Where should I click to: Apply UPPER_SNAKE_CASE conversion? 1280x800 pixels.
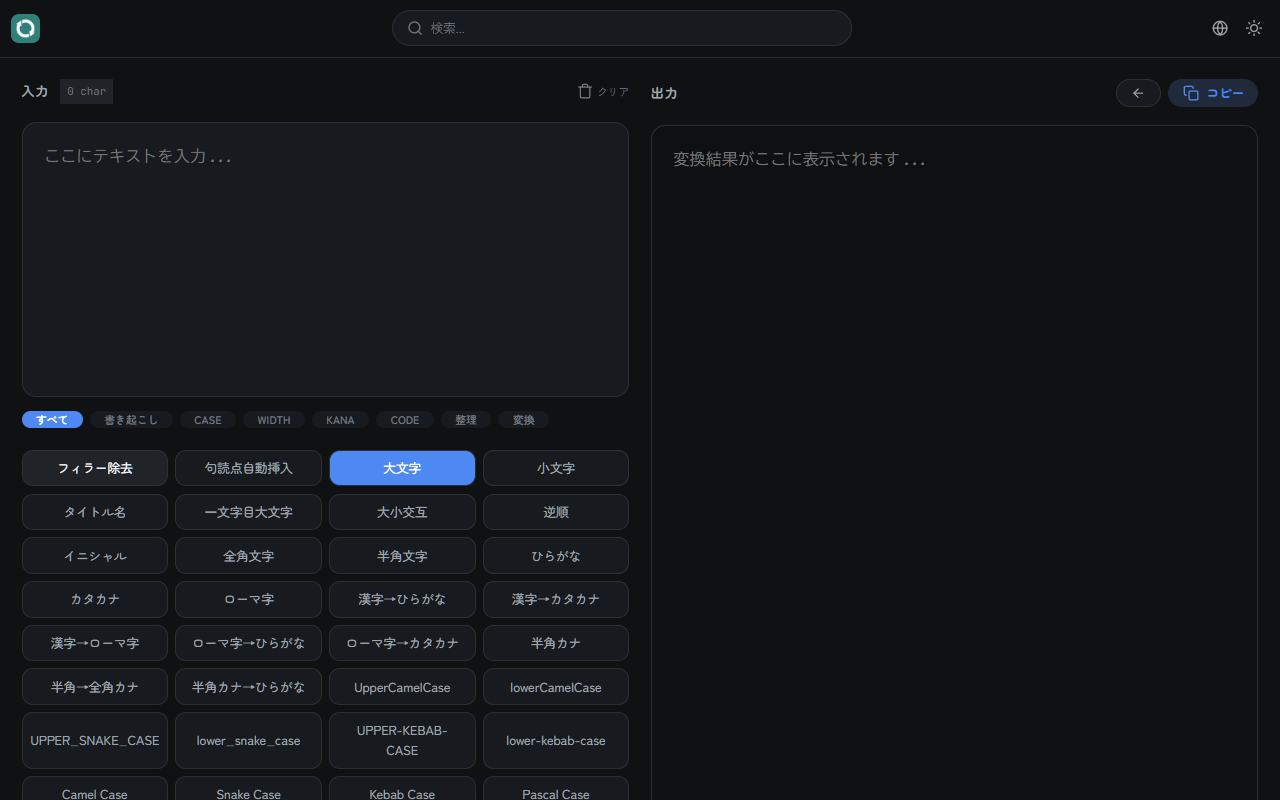click(95, 741)
